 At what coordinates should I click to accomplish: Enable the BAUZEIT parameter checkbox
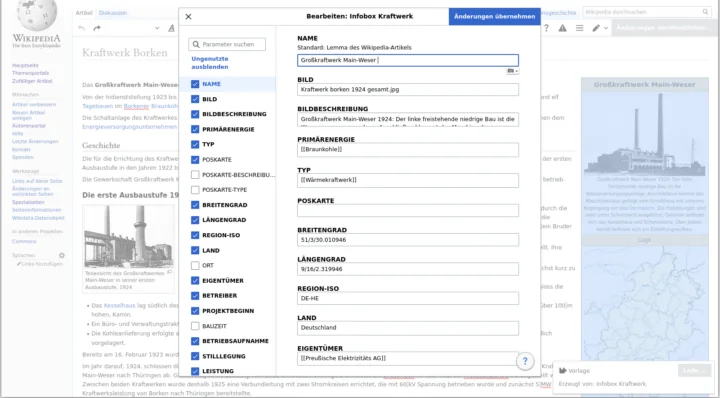pyautogui.click(x=195, y=326)
